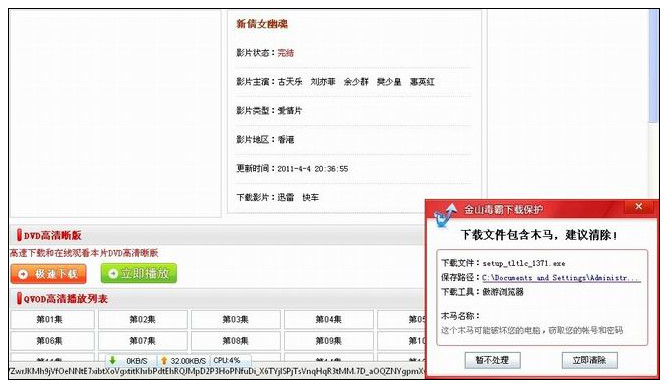Image resolution: width=668 pixels, height=388 pixels.
Task: Open episode 第03集
Action: [x=236, y=319]
